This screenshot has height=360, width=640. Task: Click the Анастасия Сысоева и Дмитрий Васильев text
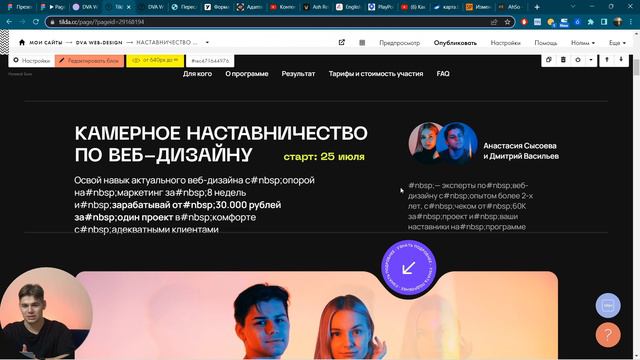click(521, 151)
